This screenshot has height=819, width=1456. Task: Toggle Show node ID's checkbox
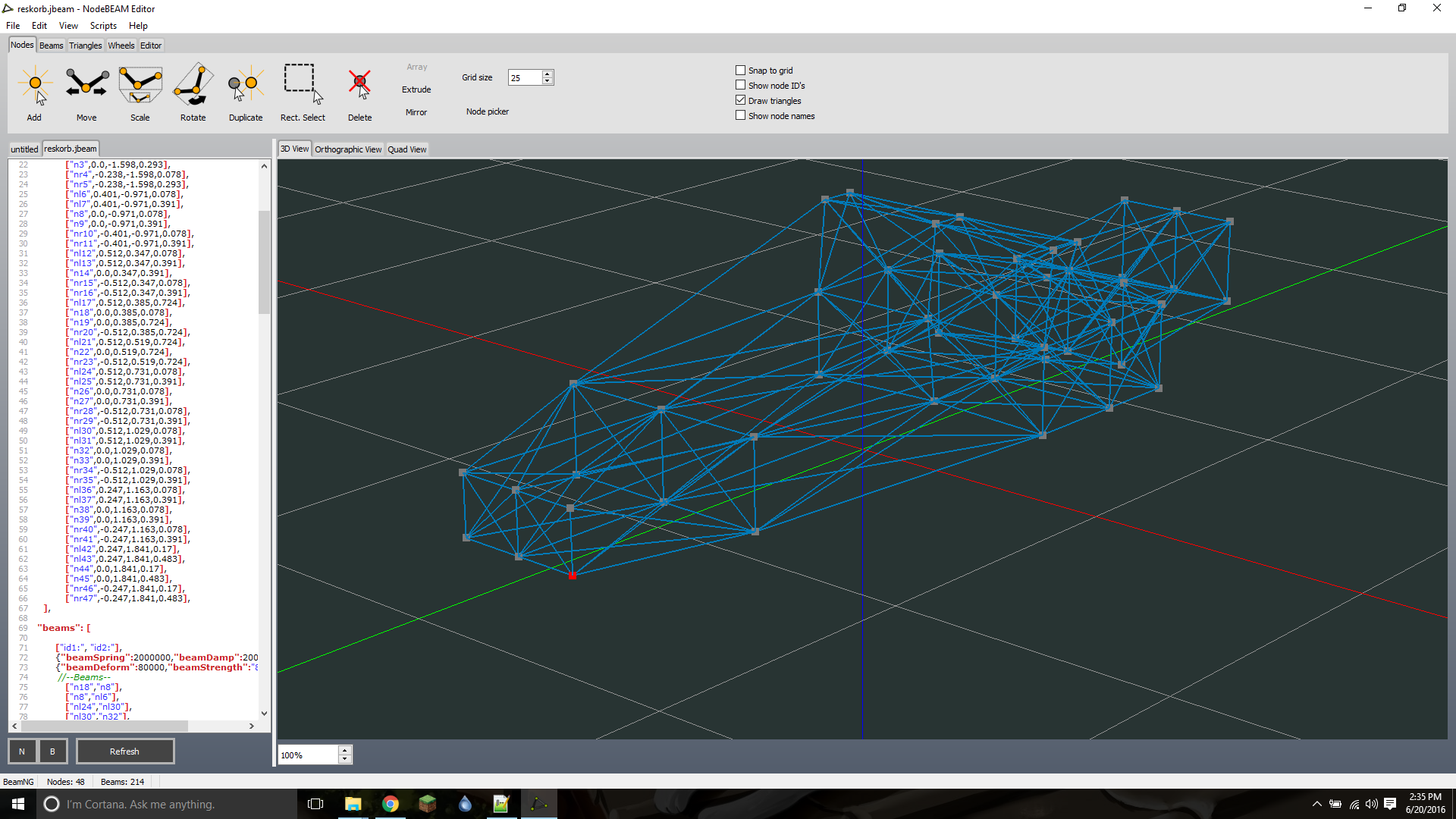point(741,85)
